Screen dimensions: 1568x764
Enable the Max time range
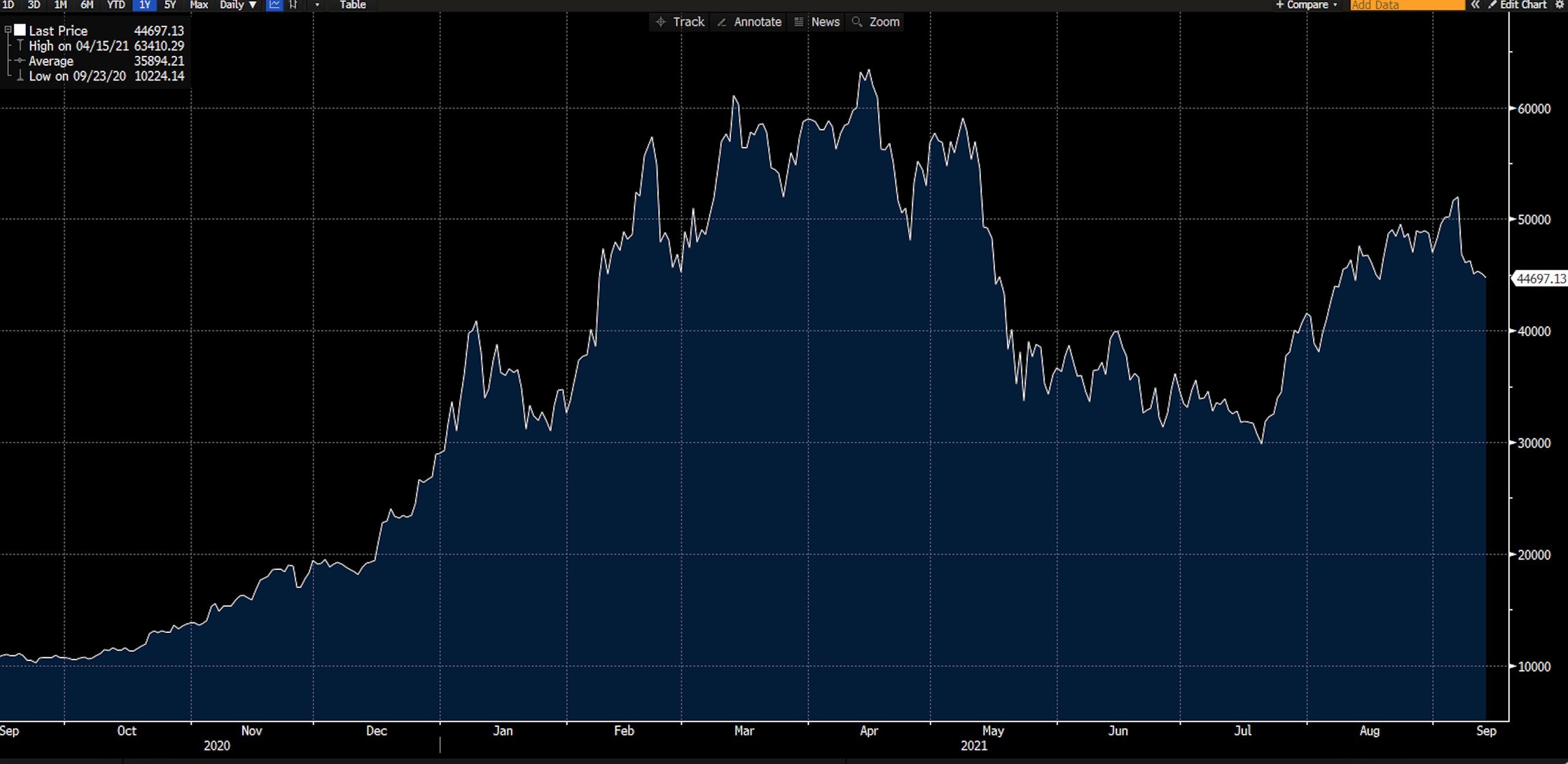point(198,4)
